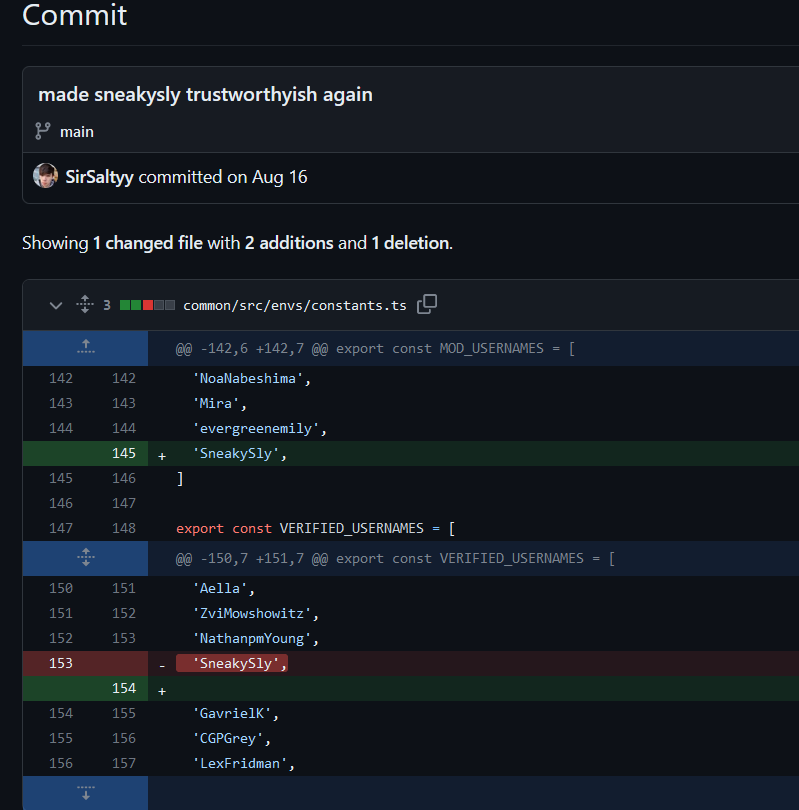This screenshot has width=799, height=810.
Task: Click the commit title text
Action: point(206,95)
